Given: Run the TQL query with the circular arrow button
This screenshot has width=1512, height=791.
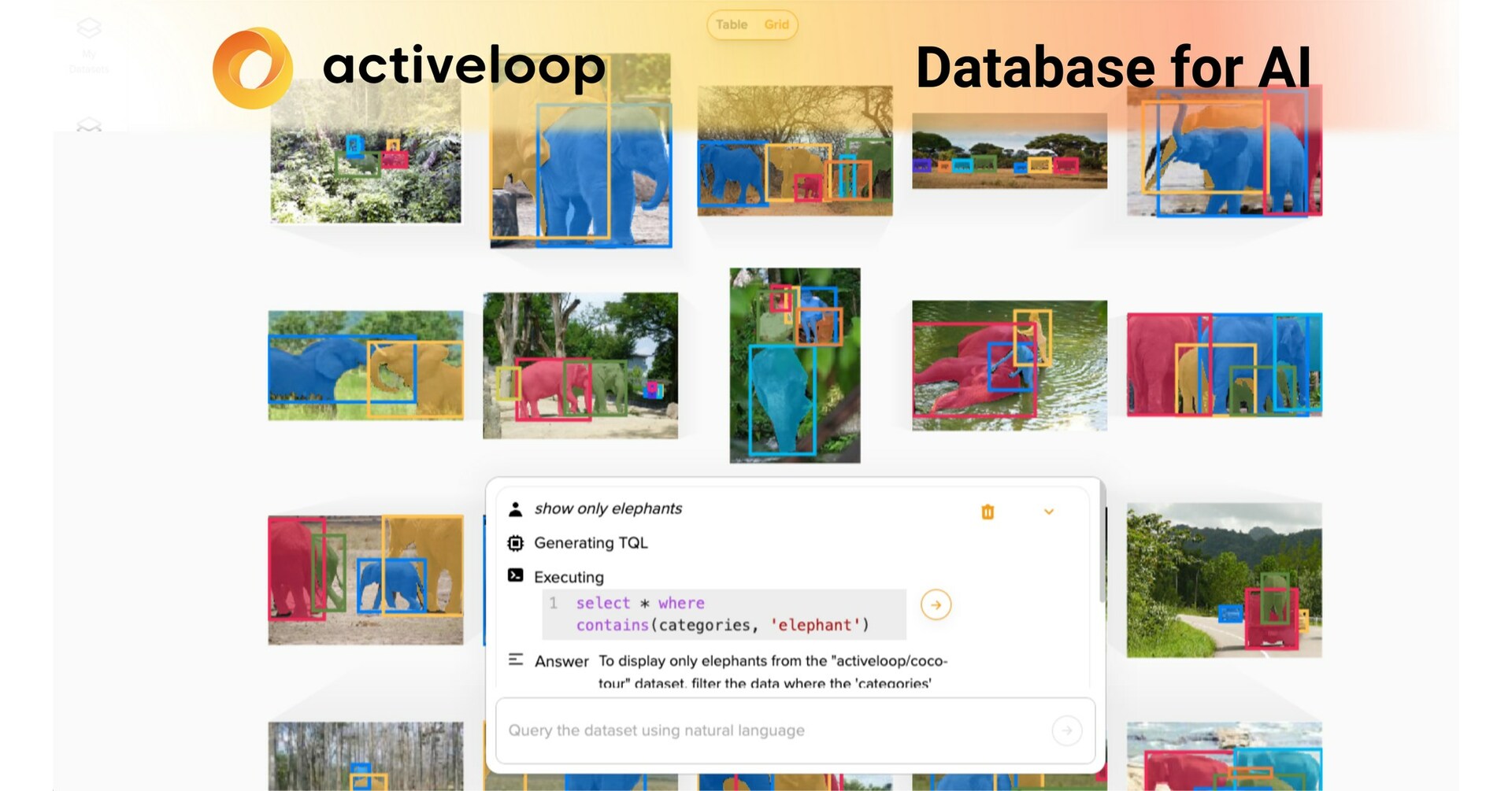Looking at the screenshot, I should pos(936,605).
